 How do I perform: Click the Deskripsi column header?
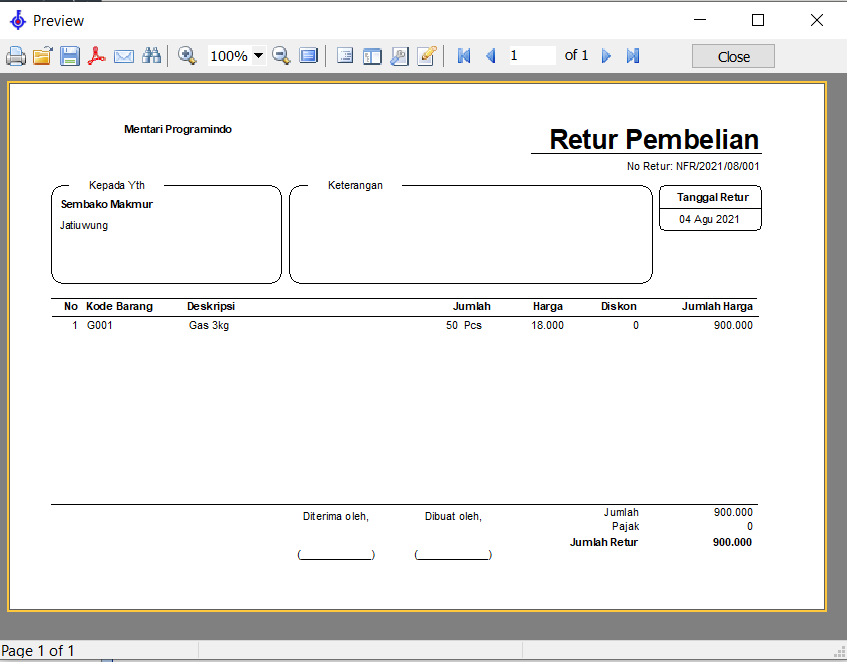(x=211, y=306)
